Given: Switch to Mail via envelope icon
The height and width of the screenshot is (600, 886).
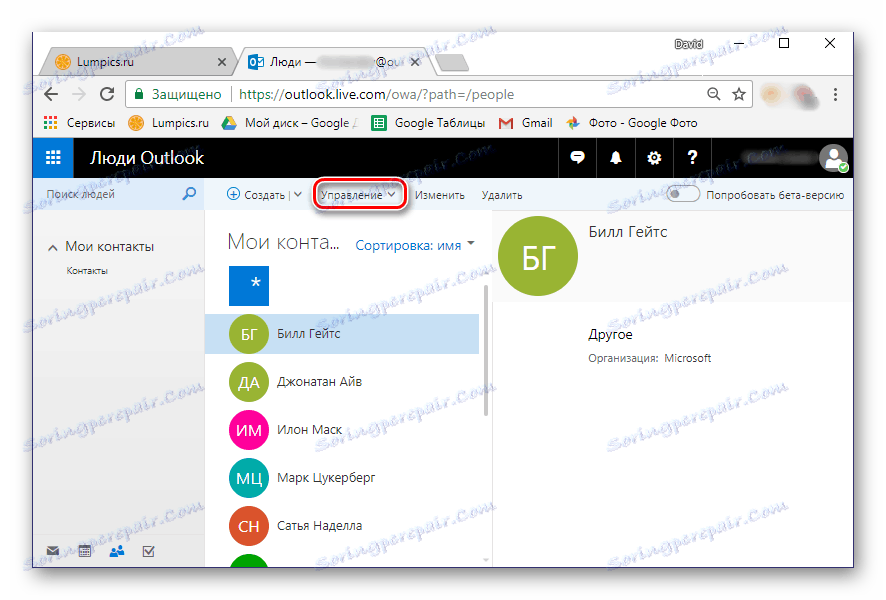Looking at the screenshot, I should (x=53, y=551).
